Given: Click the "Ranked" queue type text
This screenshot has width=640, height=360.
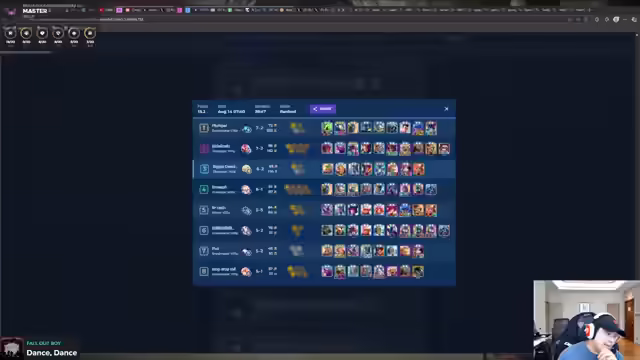Looking at the screenshot, I should [288, 111].
